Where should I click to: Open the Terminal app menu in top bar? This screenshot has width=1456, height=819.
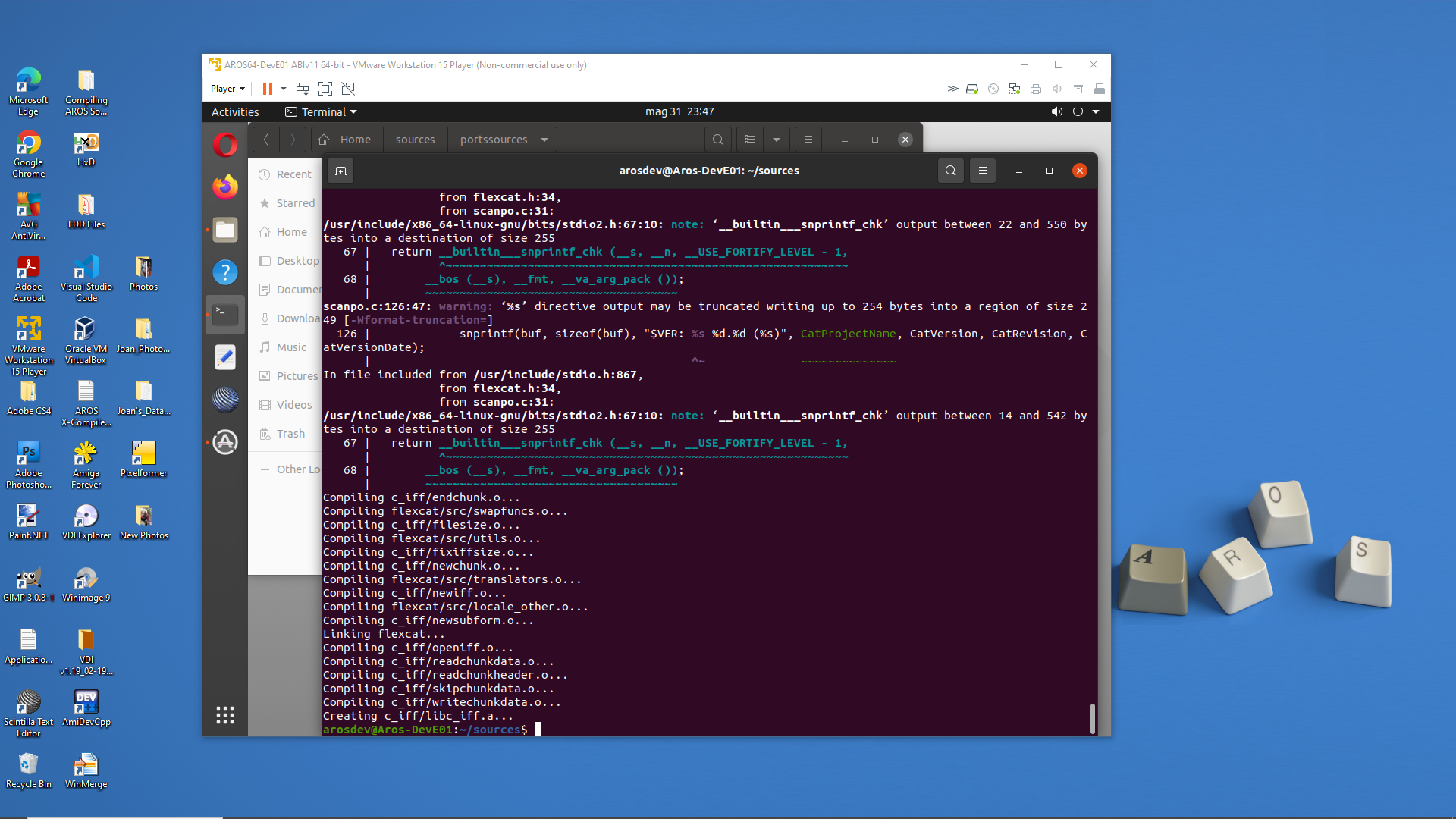point(322,111)
